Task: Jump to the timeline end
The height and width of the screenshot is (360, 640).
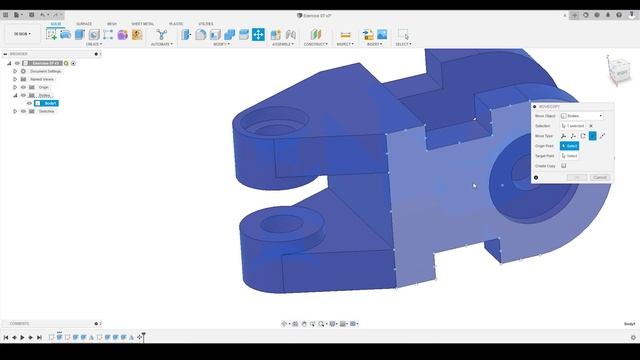Action: click(x=39, y=338)
